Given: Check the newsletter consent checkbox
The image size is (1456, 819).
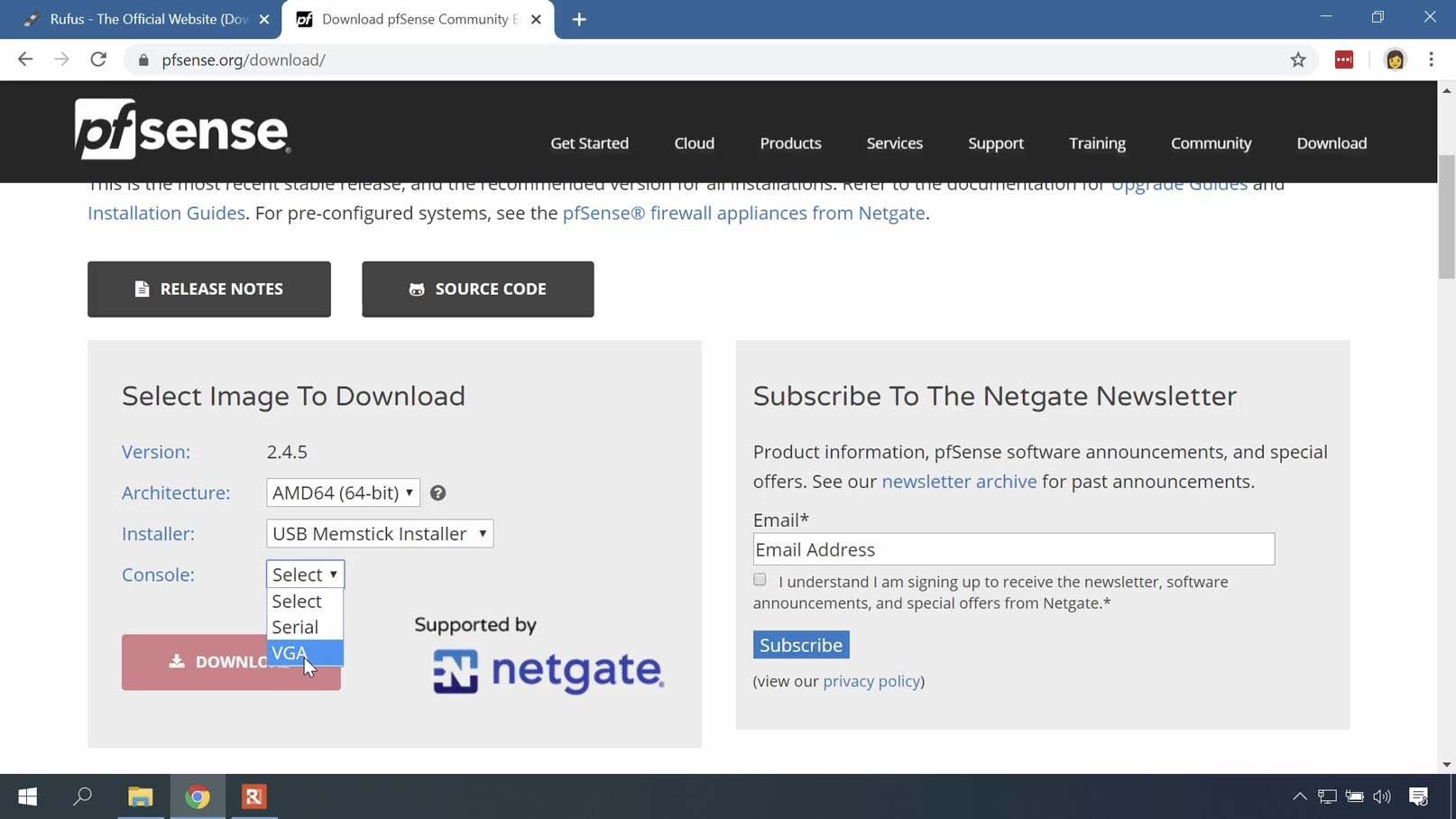Looking at the screenshot, I should coord(760,580).
